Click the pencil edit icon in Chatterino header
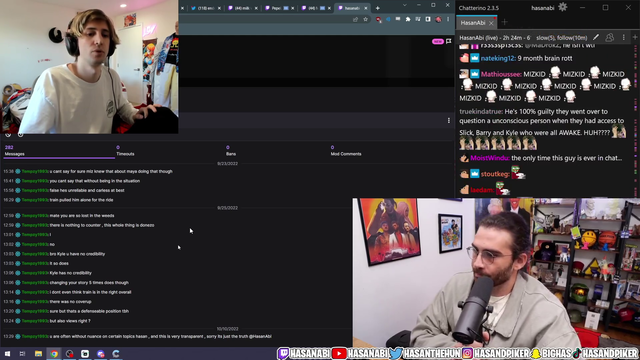This screenshot has width=640, height=360. click(596, 38)
